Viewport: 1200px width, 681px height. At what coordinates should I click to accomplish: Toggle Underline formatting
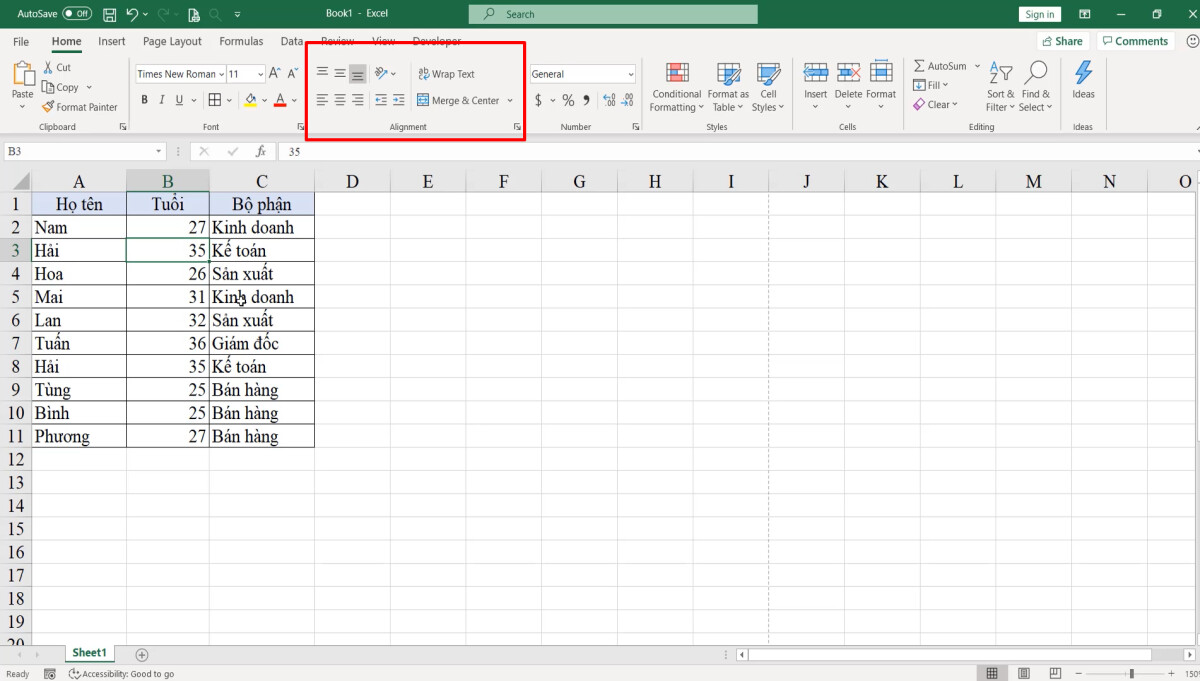pos(179,100)
